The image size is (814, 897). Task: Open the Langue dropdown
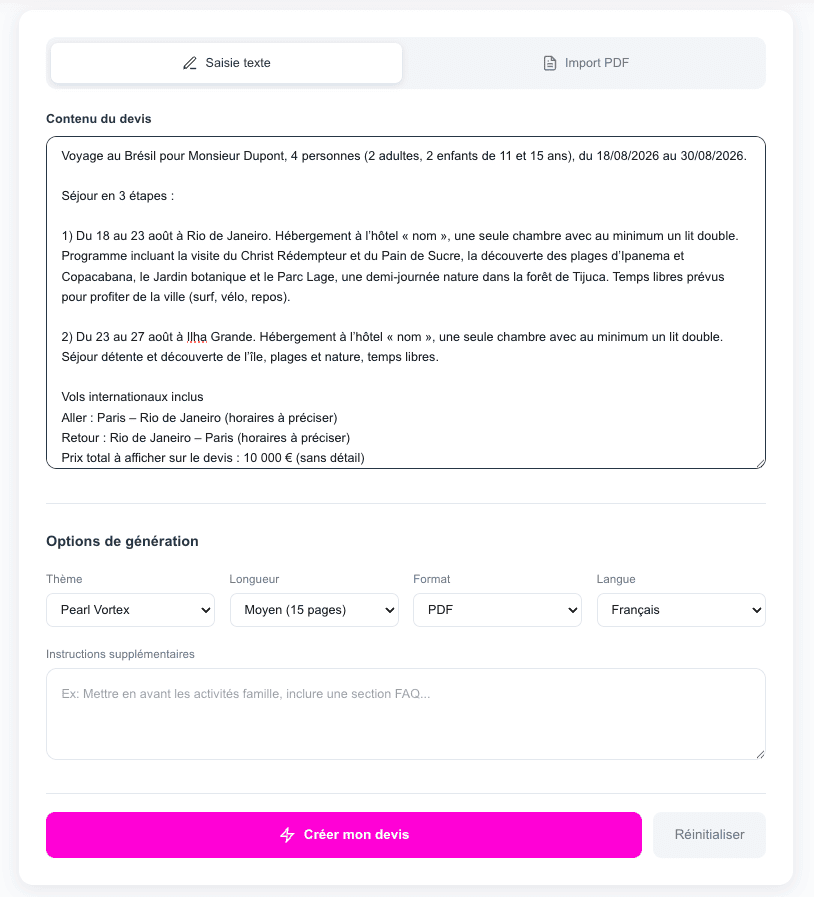coord(680,610)
